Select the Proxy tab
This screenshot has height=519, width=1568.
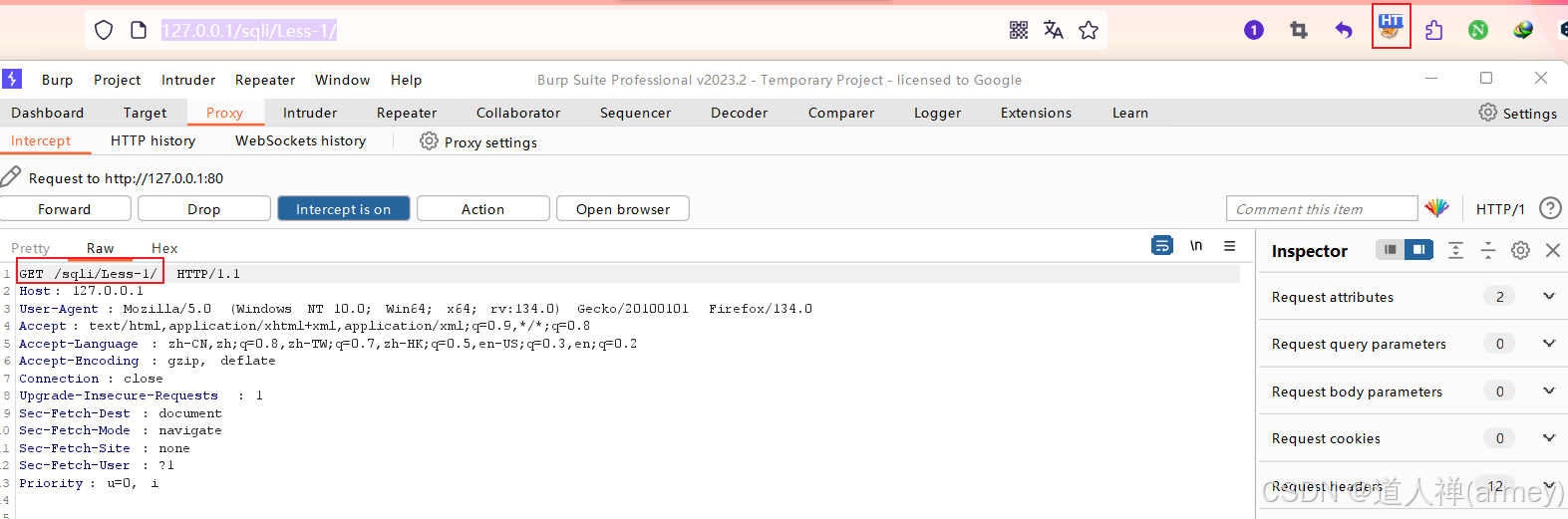click(224, 113)
